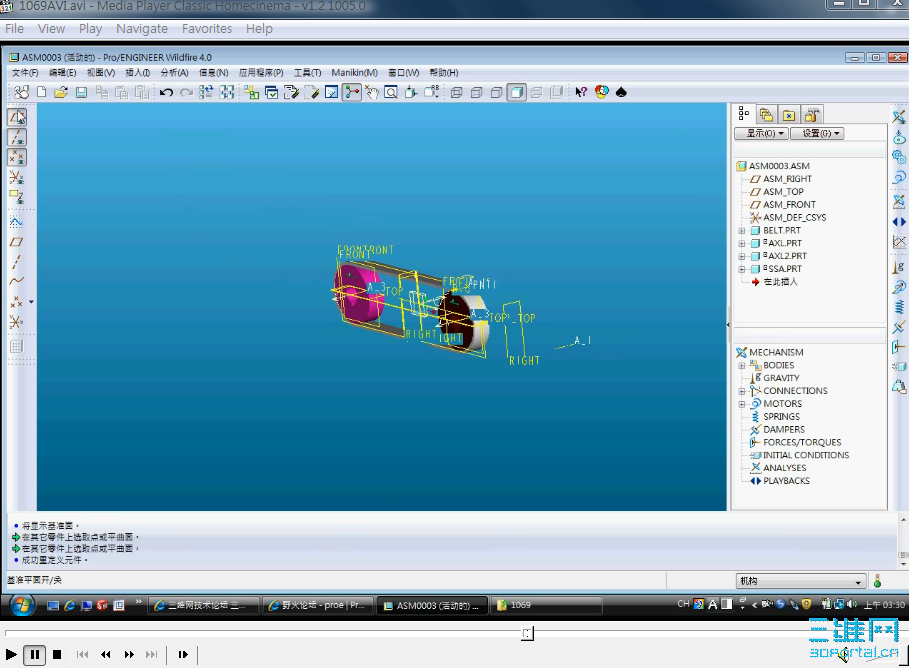Select GRAVITY in the mechanism tree
The height and width of the screenshot is (668, 909).
pos(780,378)
